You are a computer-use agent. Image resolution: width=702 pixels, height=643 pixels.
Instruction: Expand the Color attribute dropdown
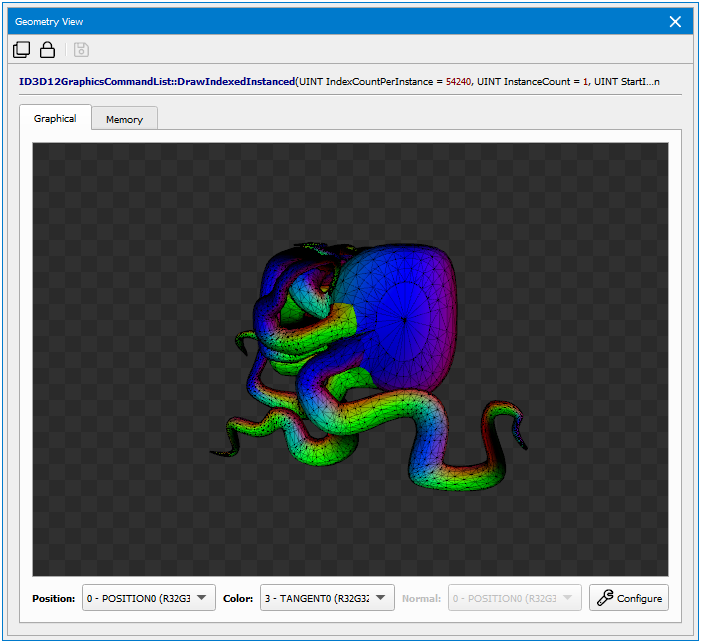tap(327, 598)
